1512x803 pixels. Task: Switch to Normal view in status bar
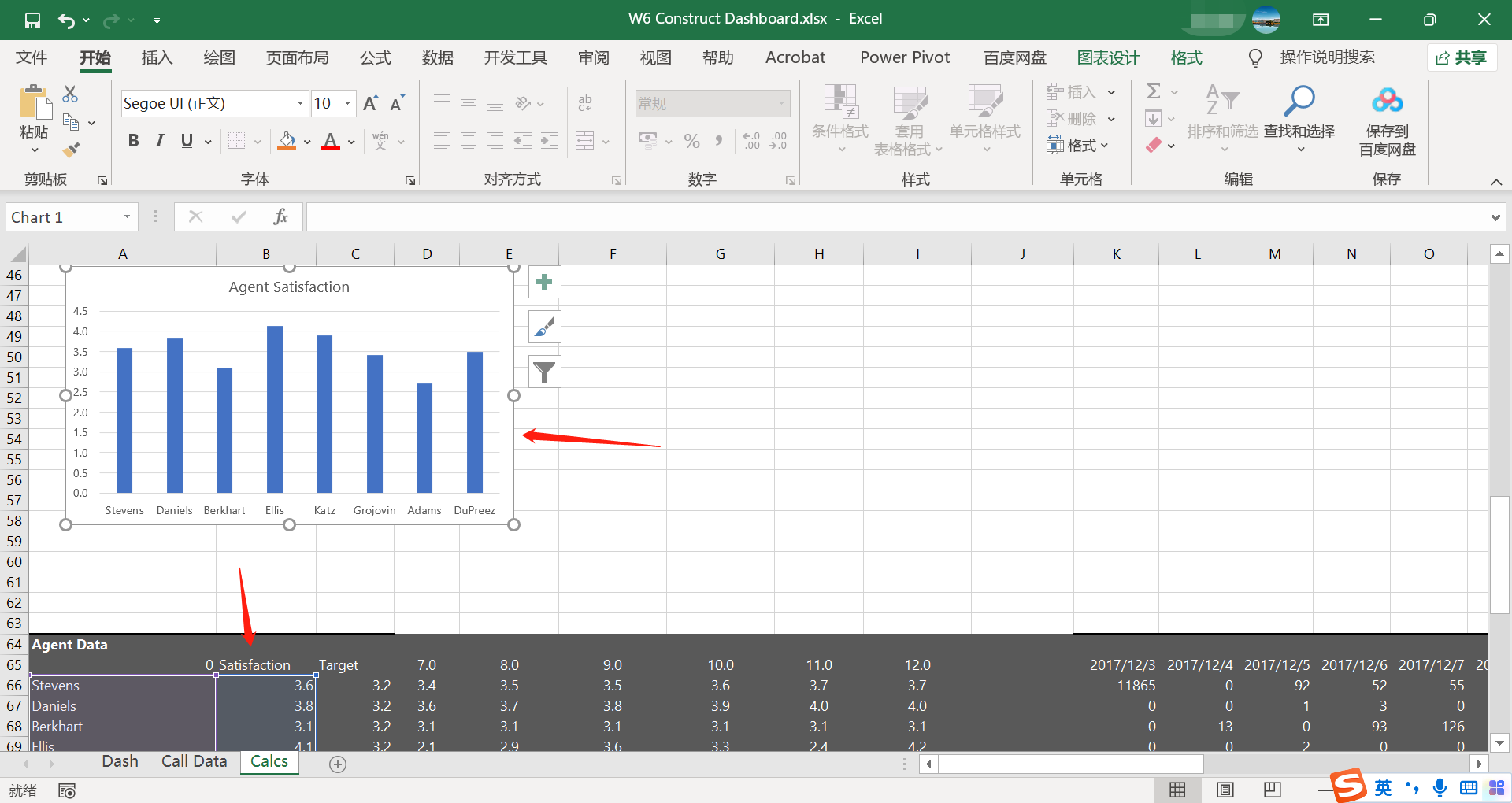(1177, 790)
